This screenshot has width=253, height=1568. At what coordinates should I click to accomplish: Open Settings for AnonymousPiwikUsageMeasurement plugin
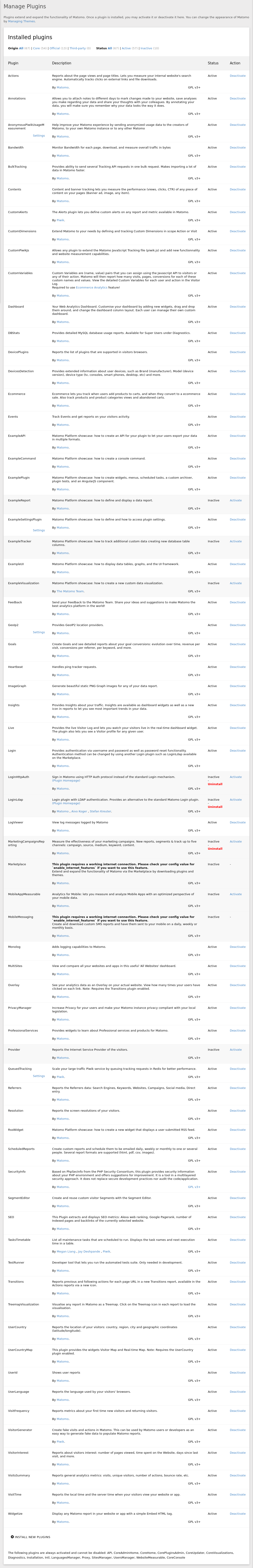(x=39, y=136)
